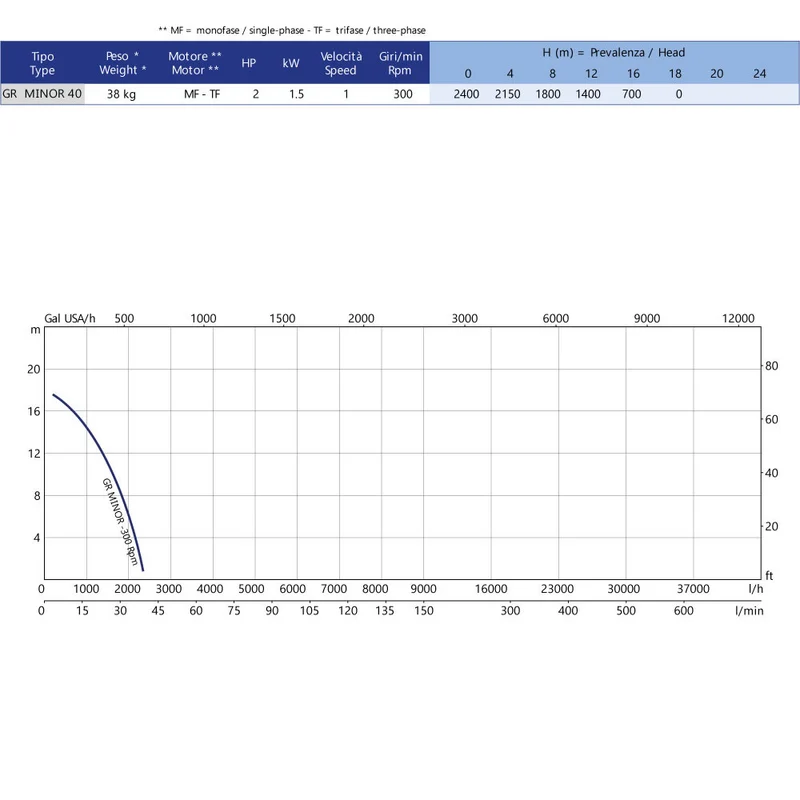Click the HP column header

point(248,63)
